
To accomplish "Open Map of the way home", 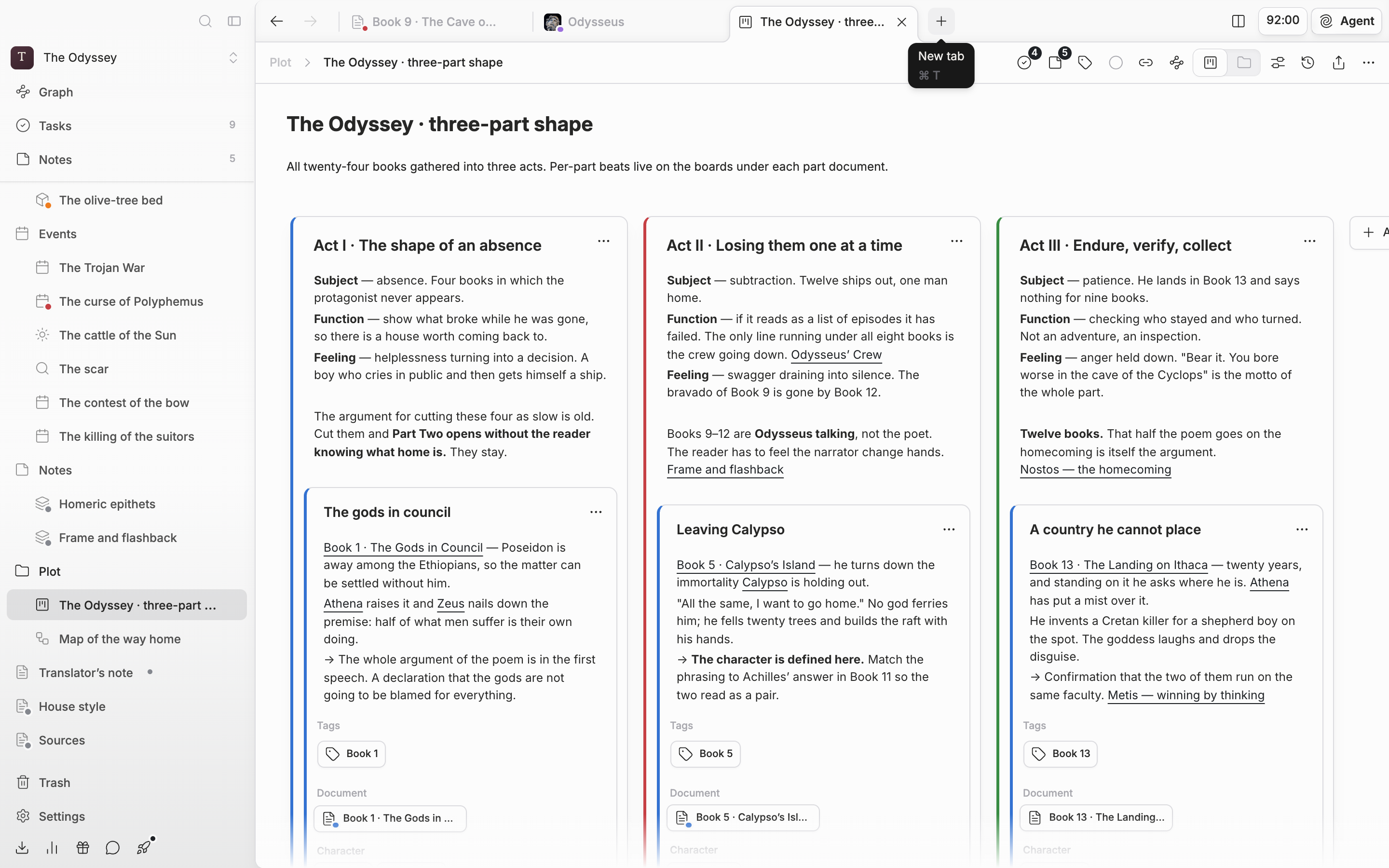I will tap(127, 639).
